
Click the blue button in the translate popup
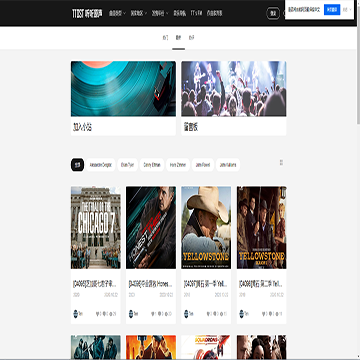(332, 10)
